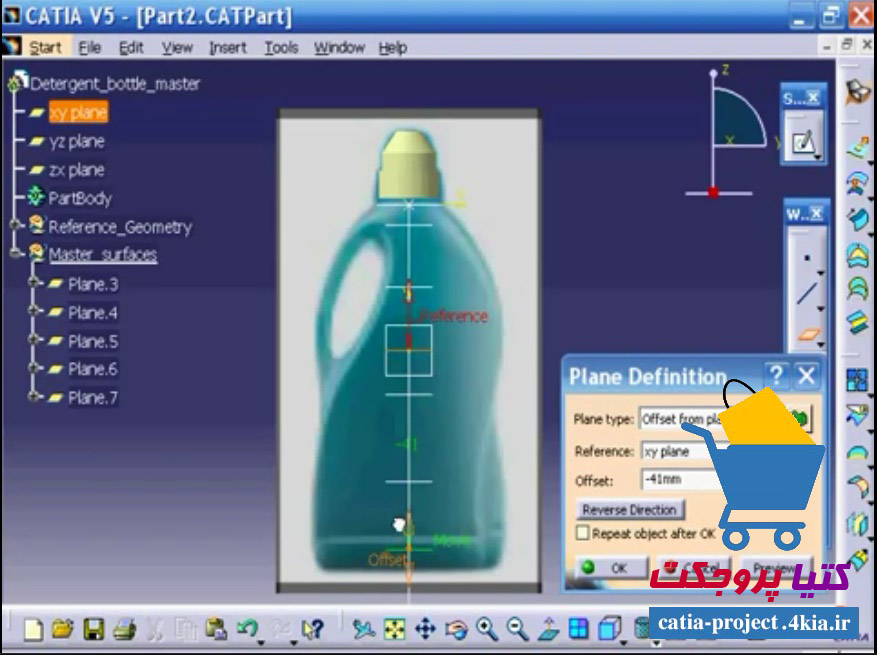Expand the Plane.5 tree node
Viewport: 877px width, 655px height.
click(34, 340)
